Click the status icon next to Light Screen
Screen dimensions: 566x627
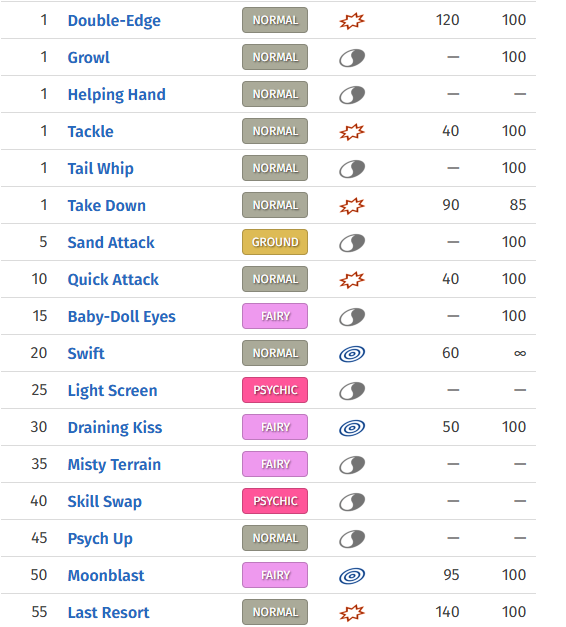pos(352,391)
